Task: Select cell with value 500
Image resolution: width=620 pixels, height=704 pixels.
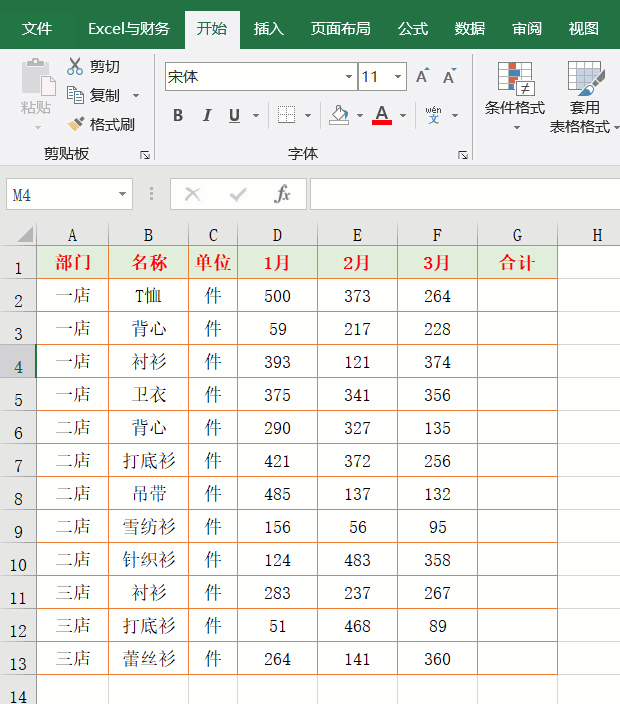Action: tap(277, 295)
